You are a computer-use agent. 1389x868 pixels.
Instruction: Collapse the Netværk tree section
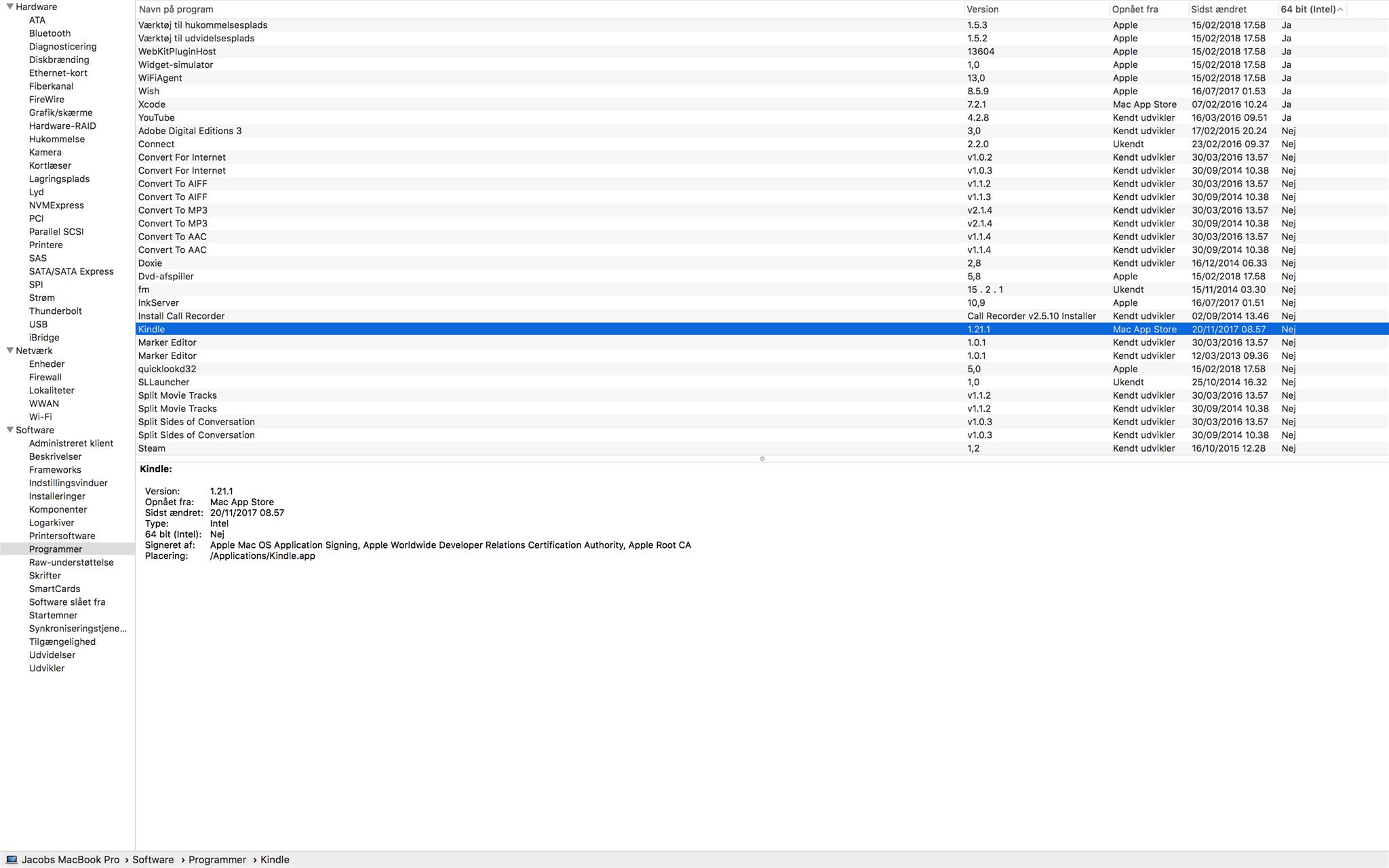coord(10,351)
